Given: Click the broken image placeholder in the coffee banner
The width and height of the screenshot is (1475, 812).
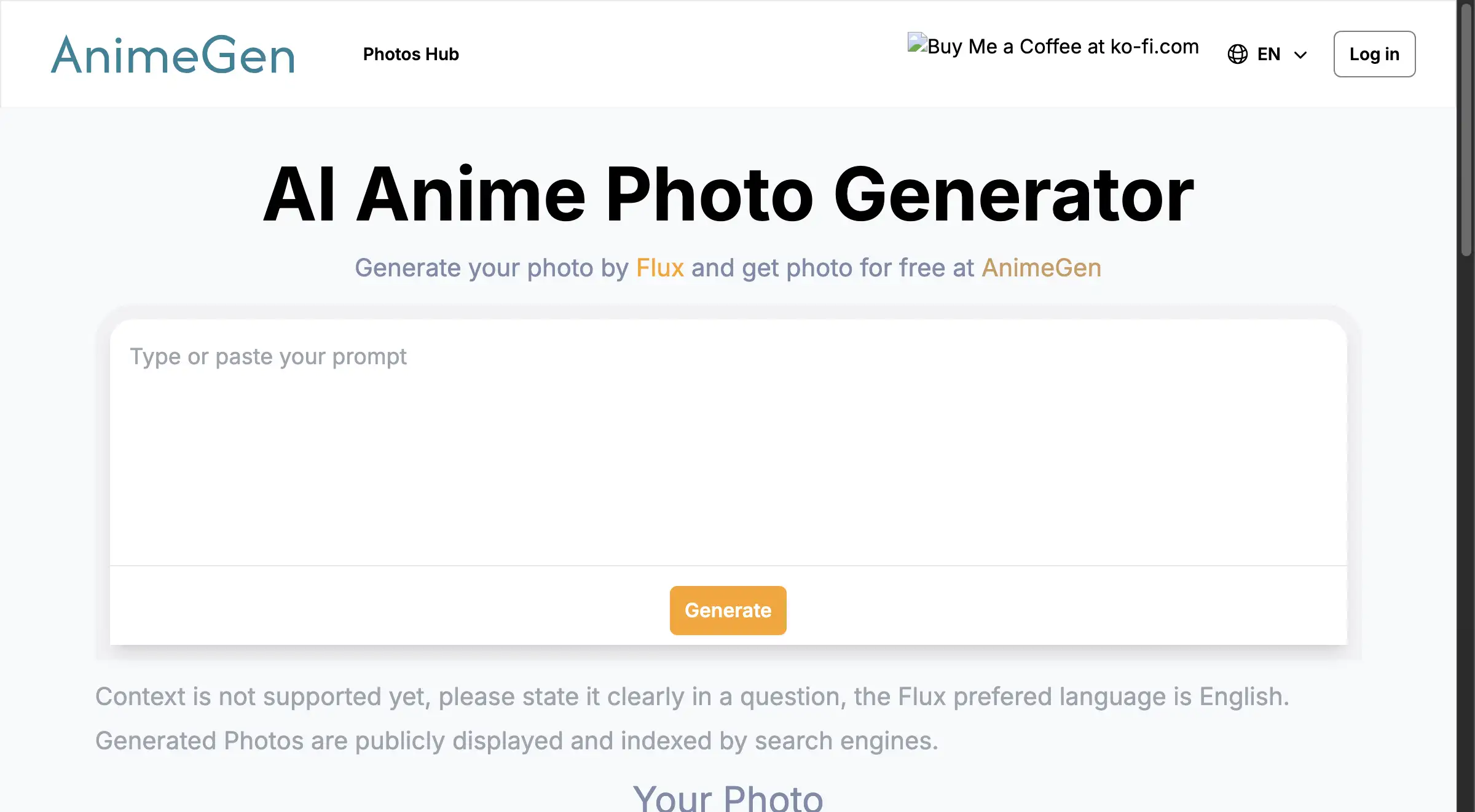Looking at the screenshot, I should coord(917,45).
